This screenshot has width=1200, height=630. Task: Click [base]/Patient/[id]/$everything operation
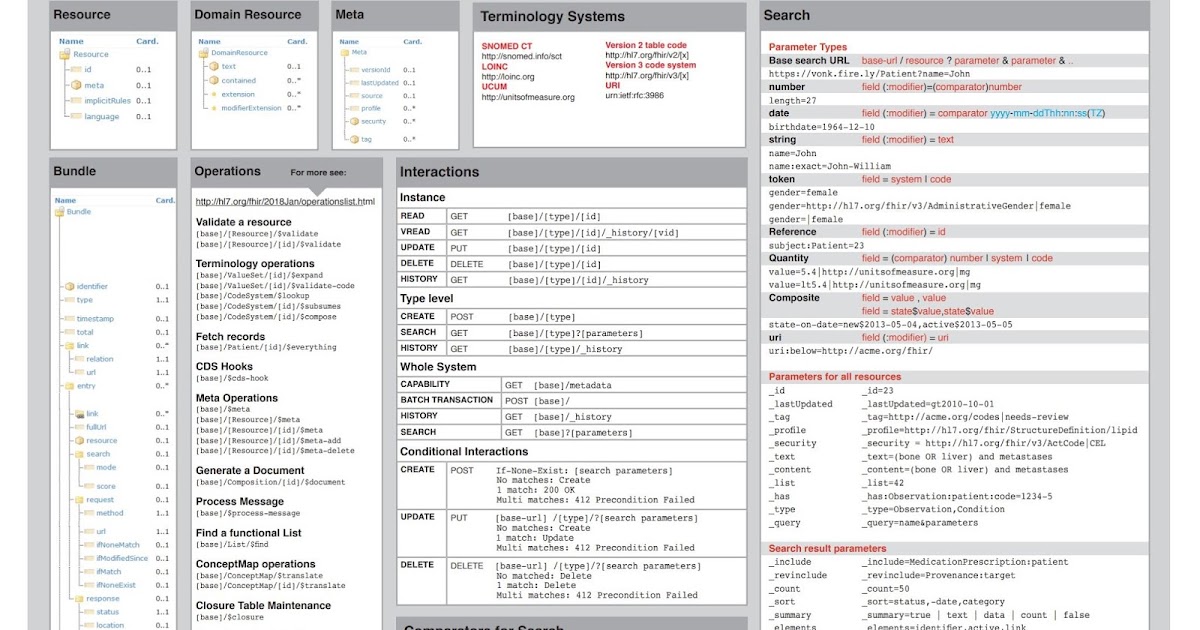(266, 348)
